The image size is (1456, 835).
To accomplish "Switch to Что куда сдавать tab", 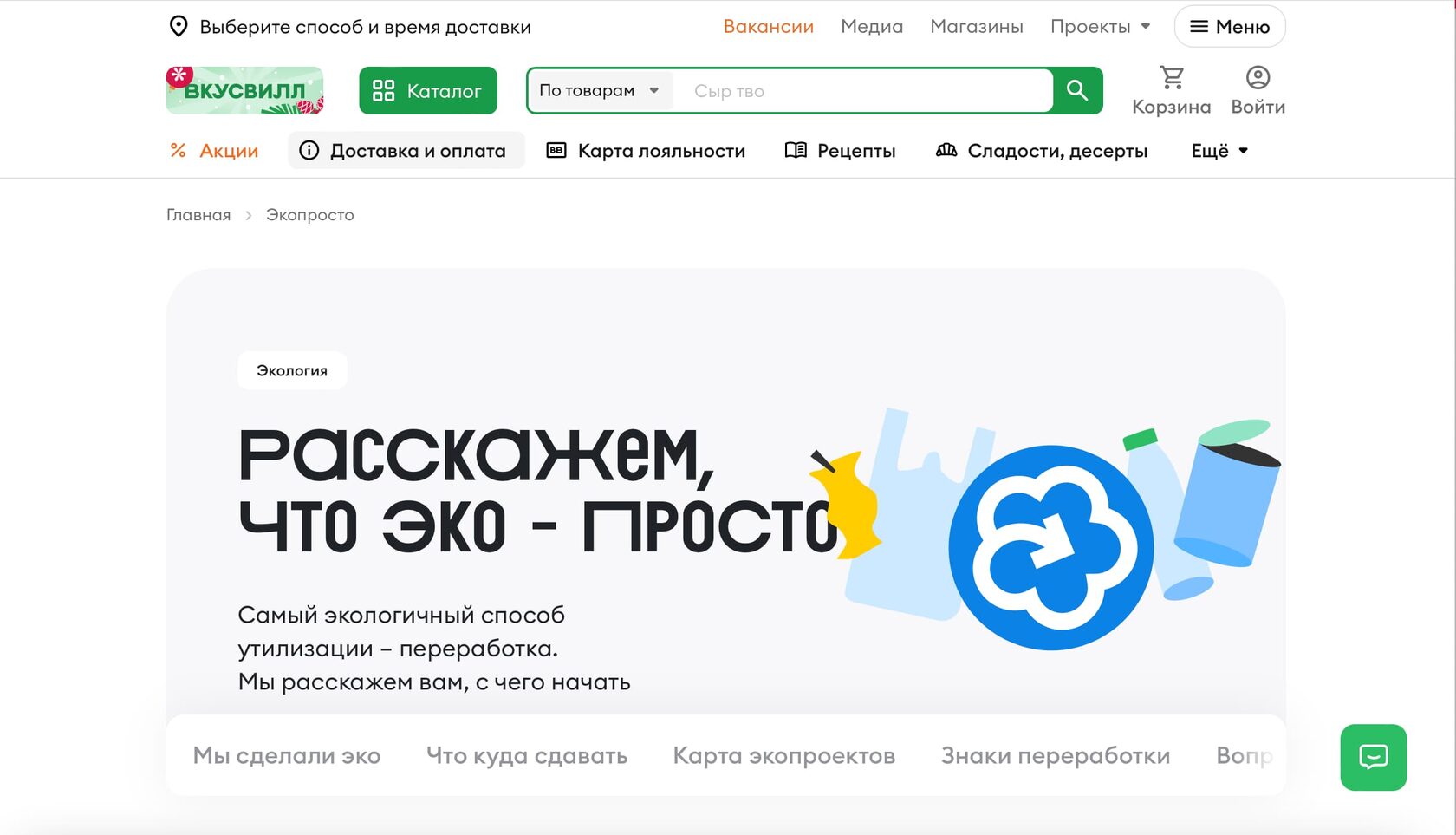I will [x=527, y=756].
